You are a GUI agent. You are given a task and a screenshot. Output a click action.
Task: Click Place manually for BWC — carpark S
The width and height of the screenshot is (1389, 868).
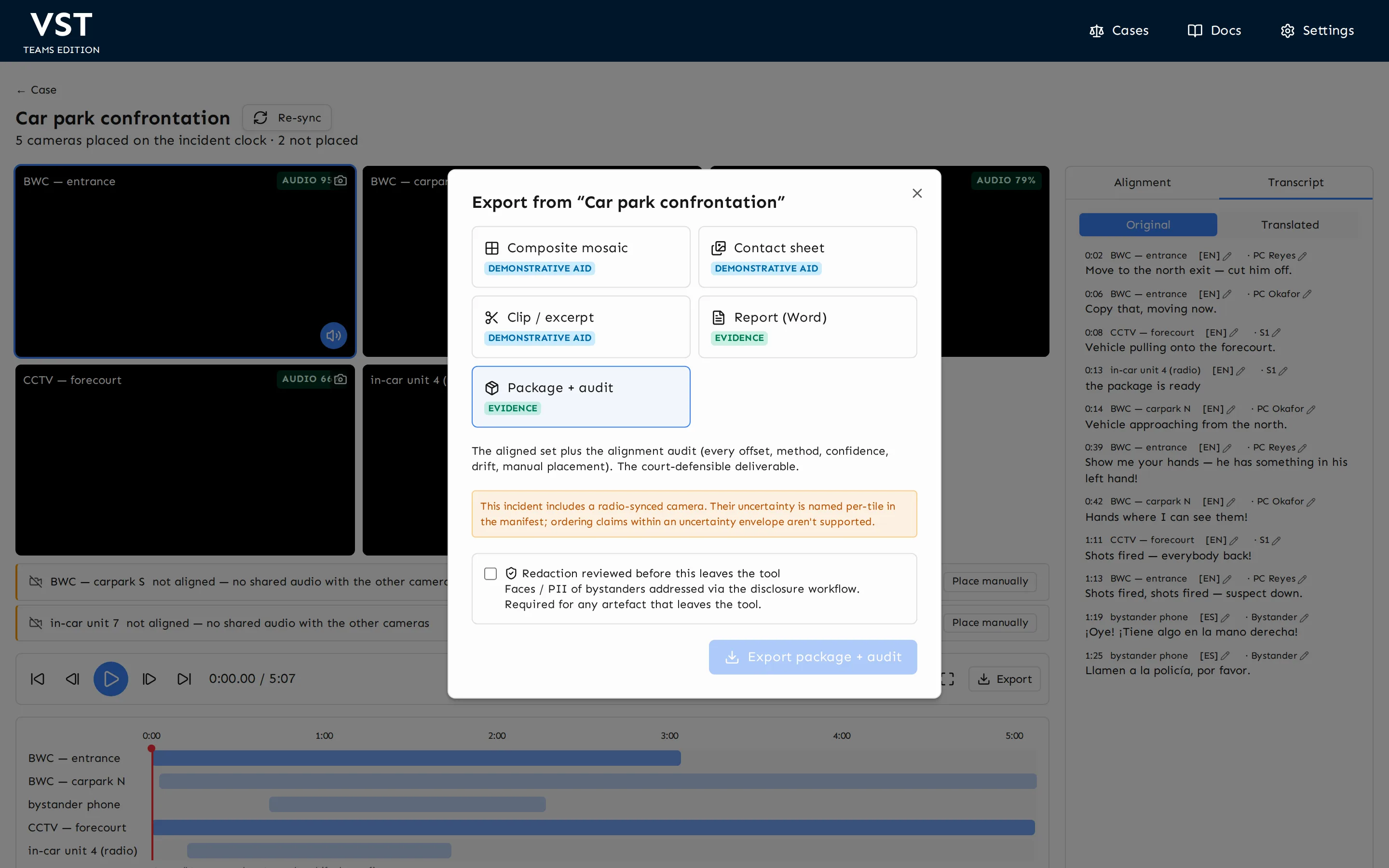990,582
